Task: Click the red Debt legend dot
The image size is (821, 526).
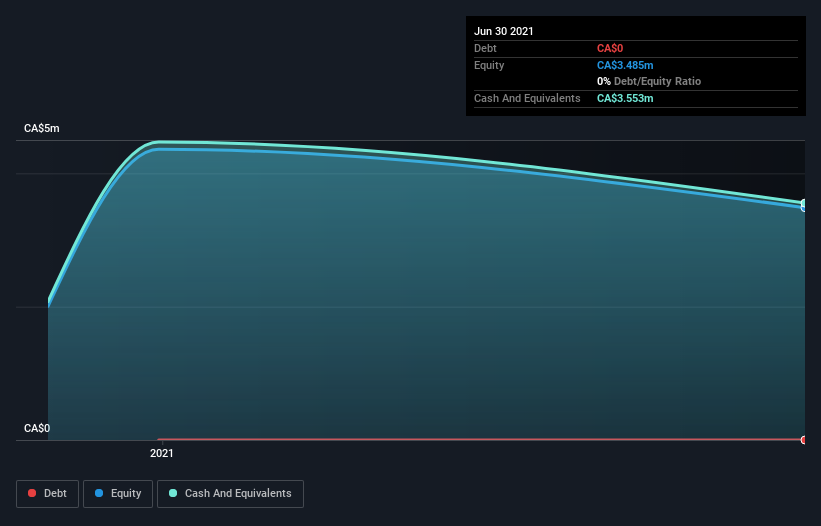Action: 32,493
